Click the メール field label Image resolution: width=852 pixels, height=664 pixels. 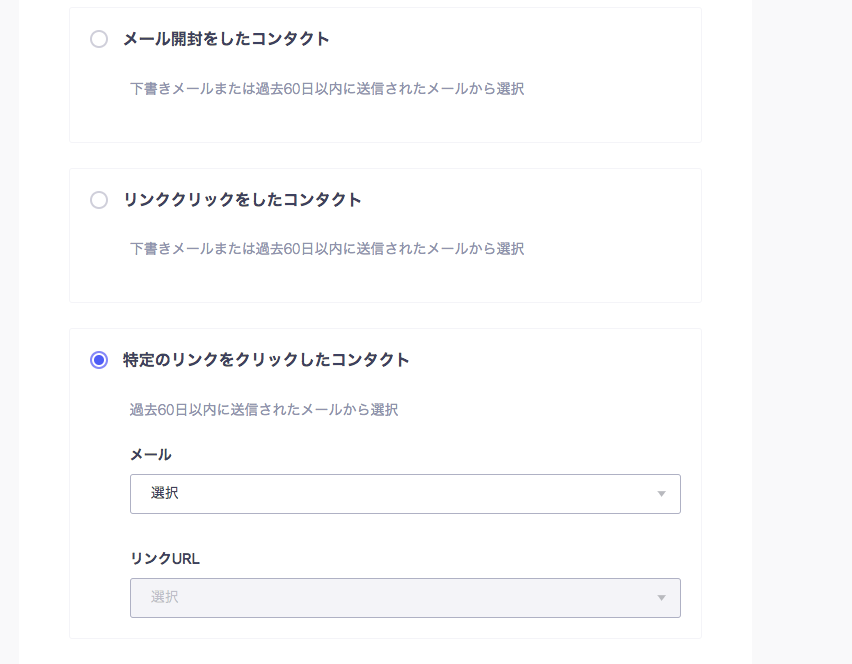(x=151, y=455)
